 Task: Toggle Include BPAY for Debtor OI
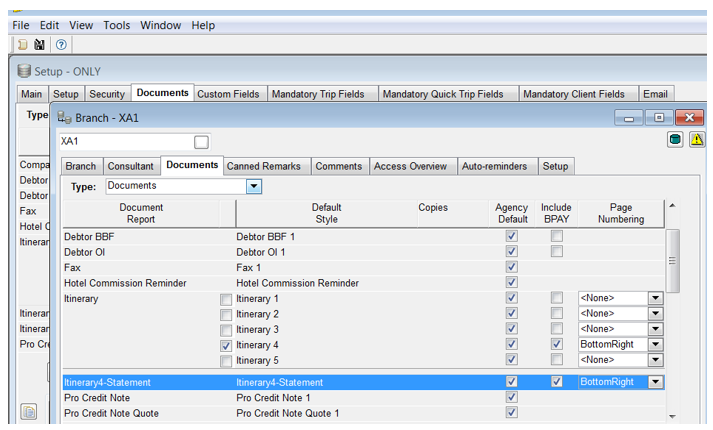tap(557, 251)
